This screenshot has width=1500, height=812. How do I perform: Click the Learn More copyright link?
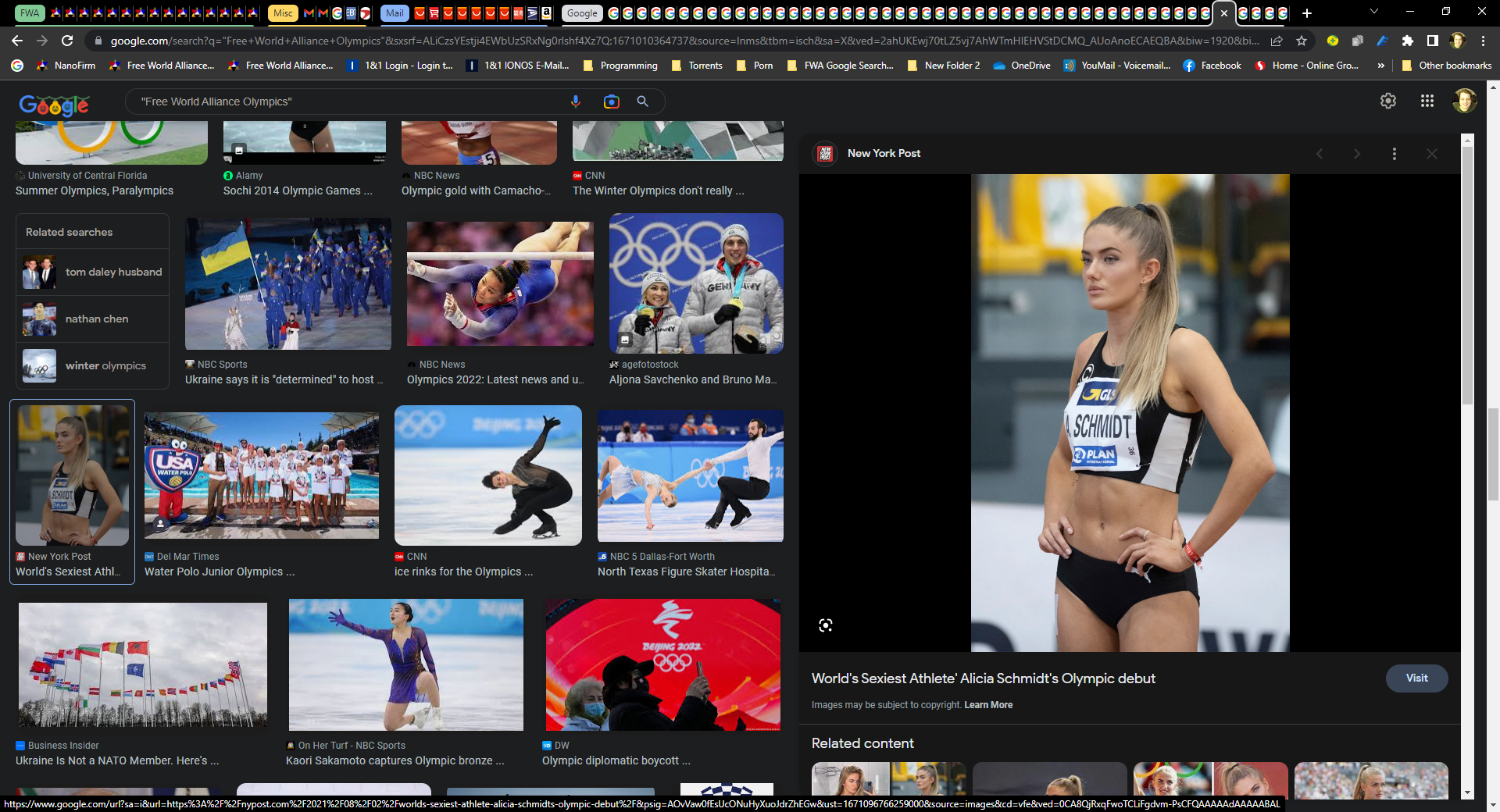point(988,705)
